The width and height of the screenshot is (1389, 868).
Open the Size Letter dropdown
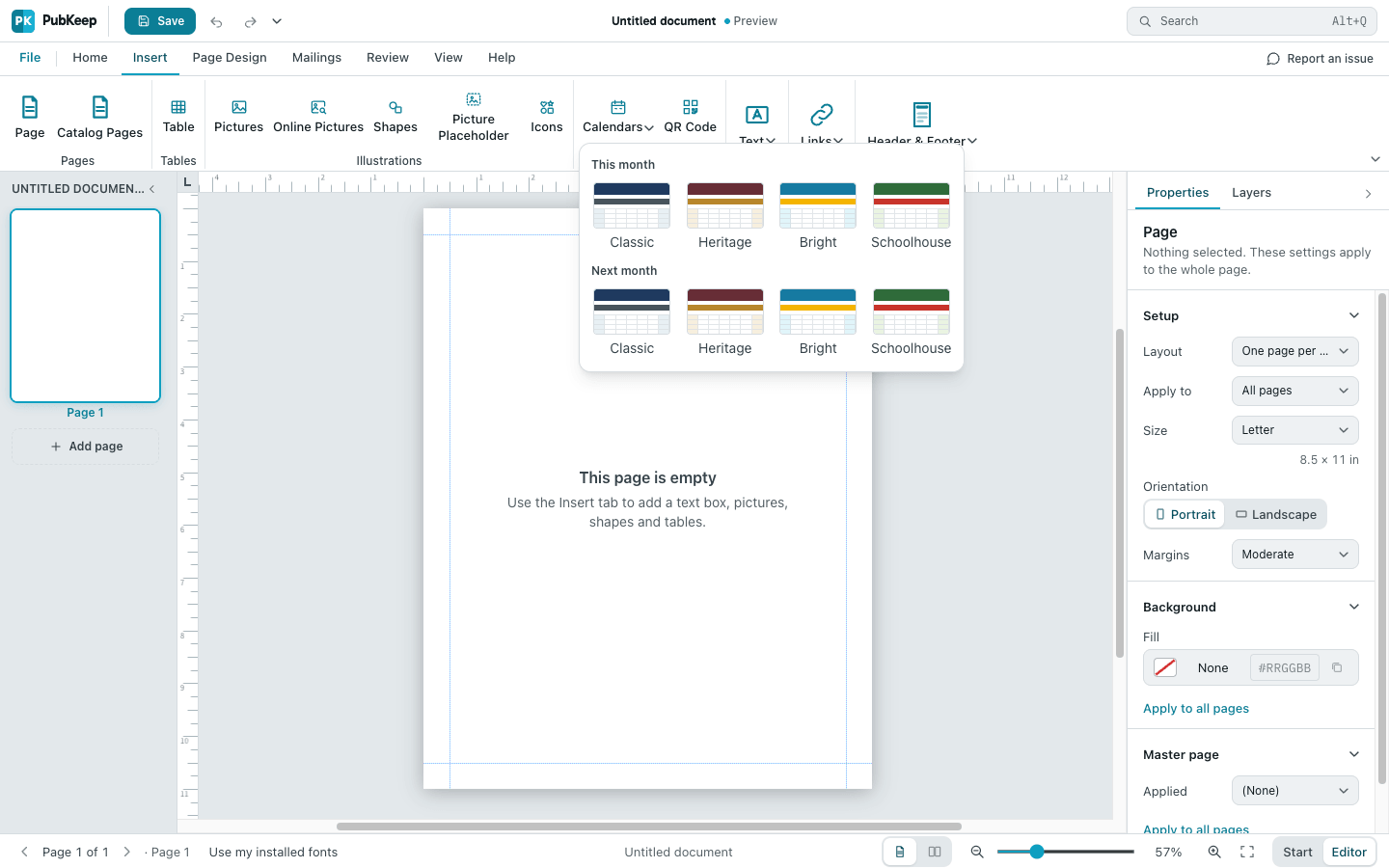(x=1295, y=430)
